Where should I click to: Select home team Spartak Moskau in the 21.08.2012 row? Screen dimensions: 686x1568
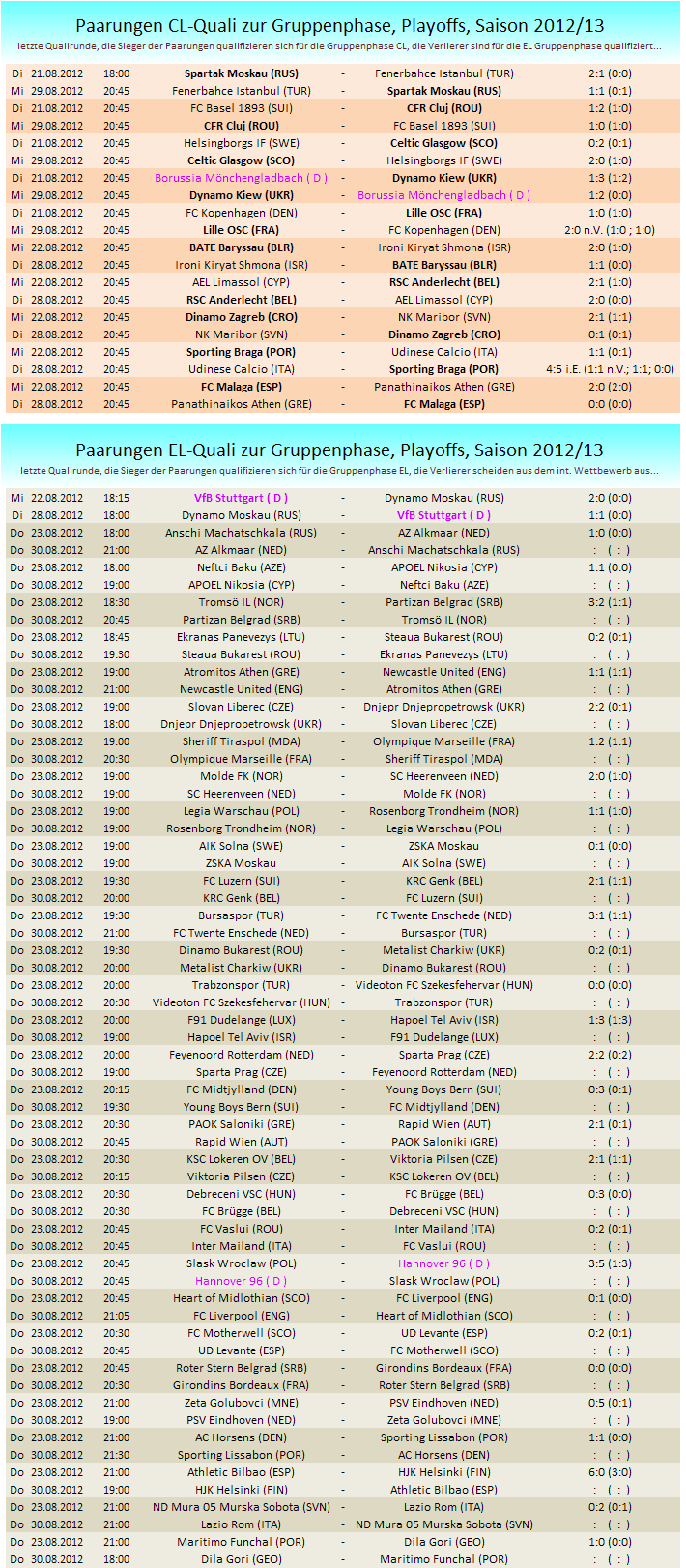(x=242, y=73)
